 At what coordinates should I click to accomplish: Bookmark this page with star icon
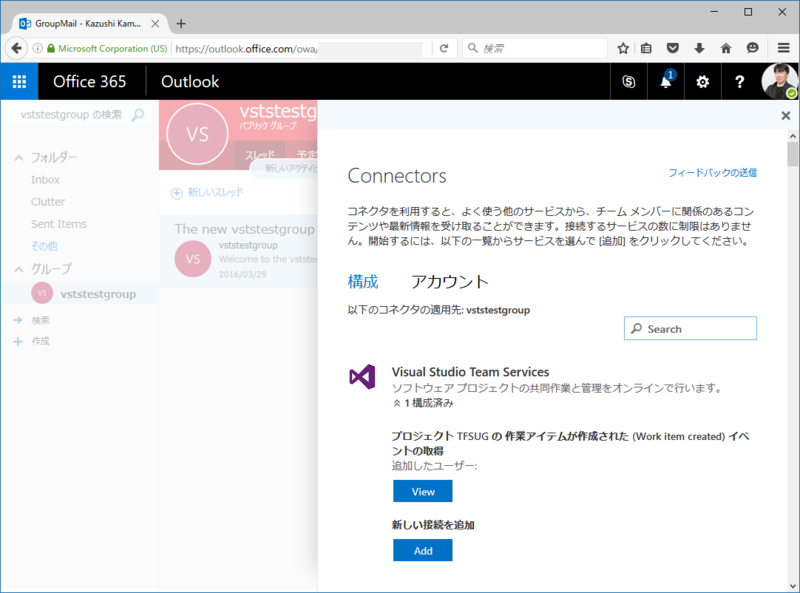point(623,48)
